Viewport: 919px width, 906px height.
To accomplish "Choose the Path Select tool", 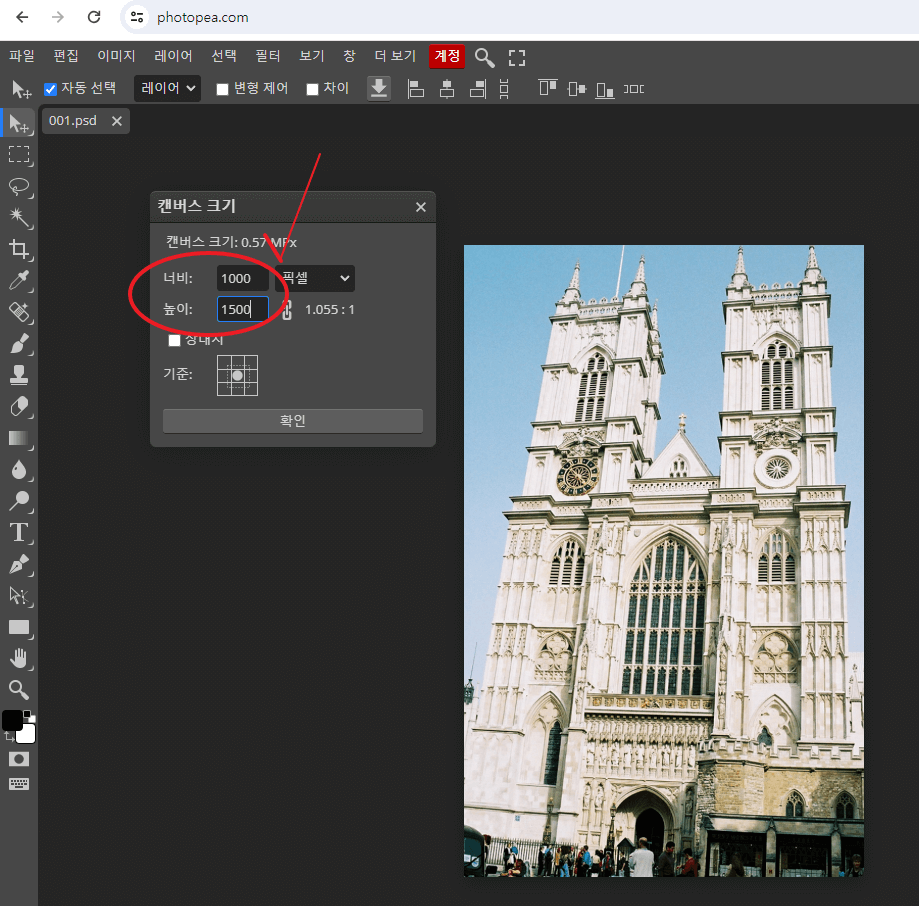I will click(x=19, y=595).
